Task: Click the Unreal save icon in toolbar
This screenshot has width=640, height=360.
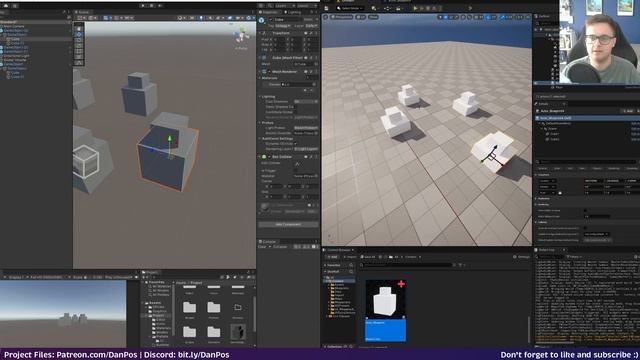Action: click(327, 8)
